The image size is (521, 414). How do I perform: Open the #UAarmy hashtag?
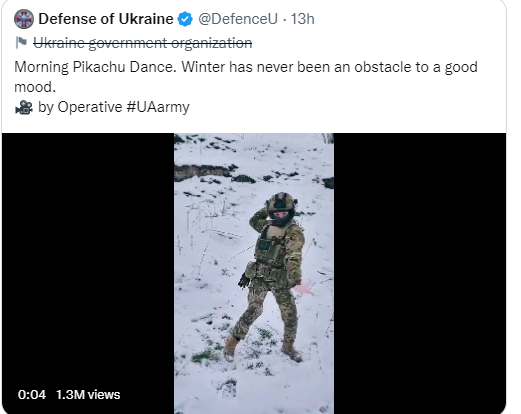click(158, 107)
